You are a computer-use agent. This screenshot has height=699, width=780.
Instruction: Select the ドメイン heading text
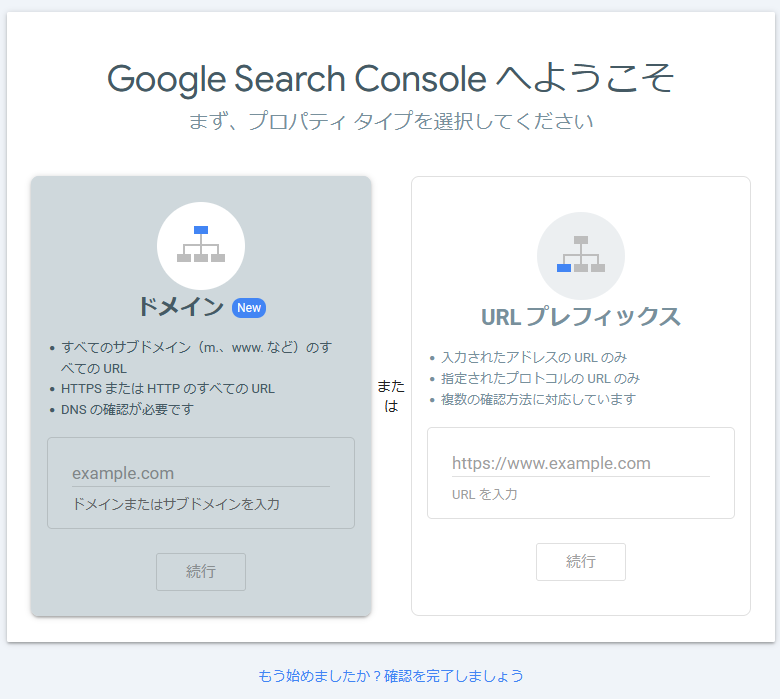181,306
